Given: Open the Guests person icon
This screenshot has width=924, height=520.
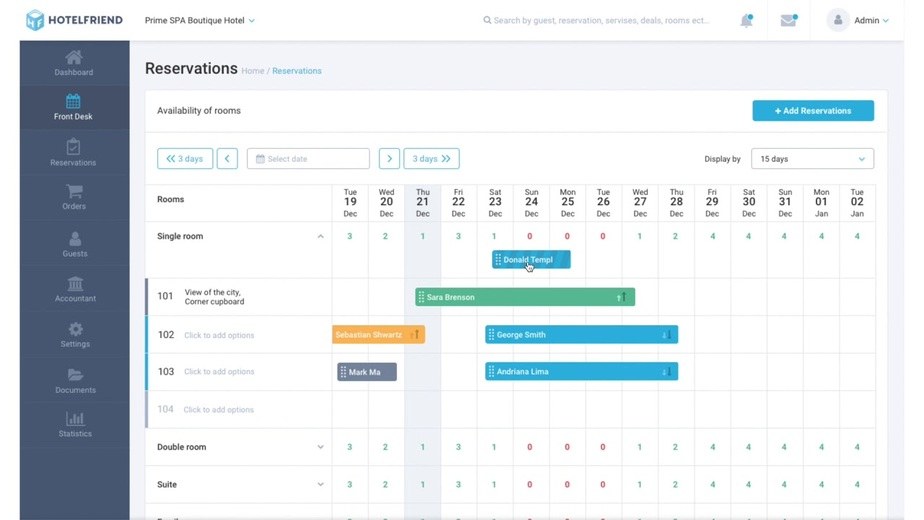Looking at the screenshot, I should click(75, 239).
